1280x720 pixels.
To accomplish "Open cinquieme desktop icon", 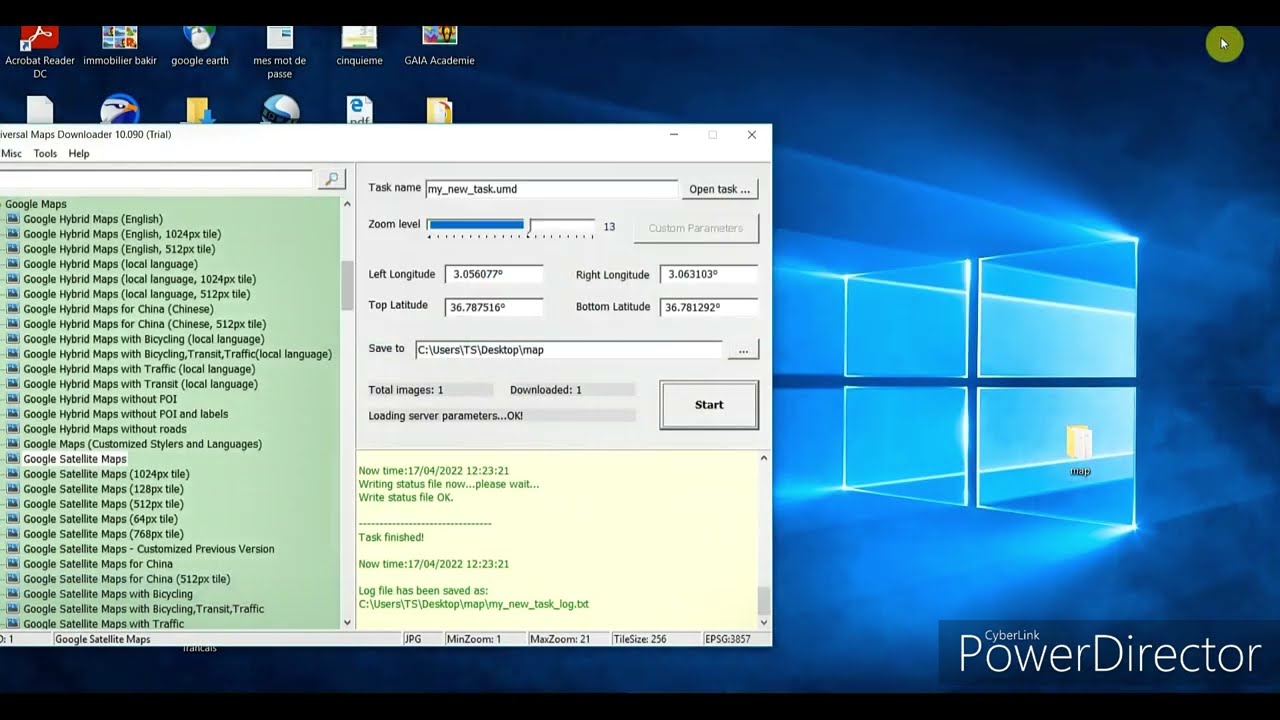I will pos(360,47).
